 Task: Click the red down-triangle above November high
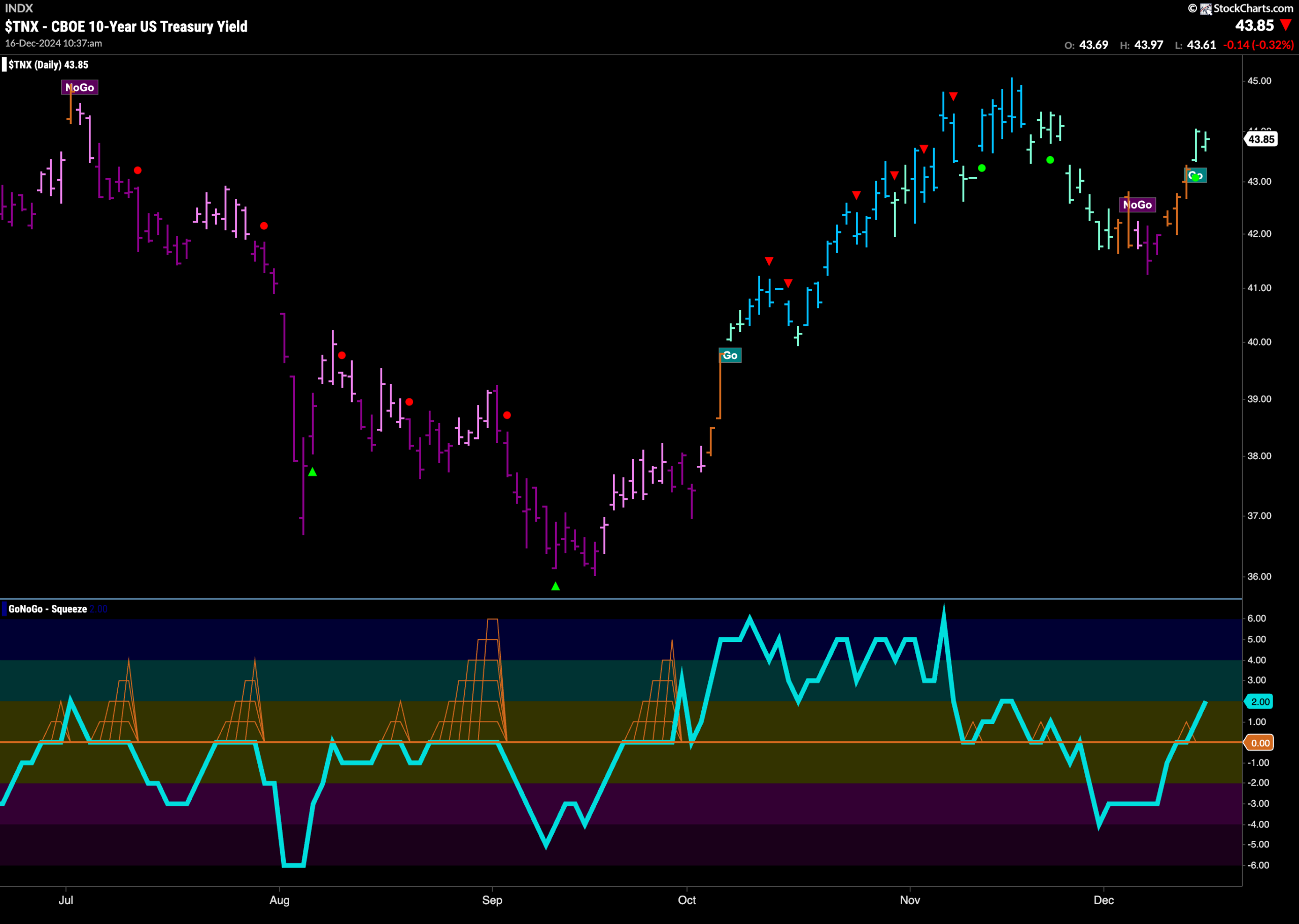click(953, 96)
